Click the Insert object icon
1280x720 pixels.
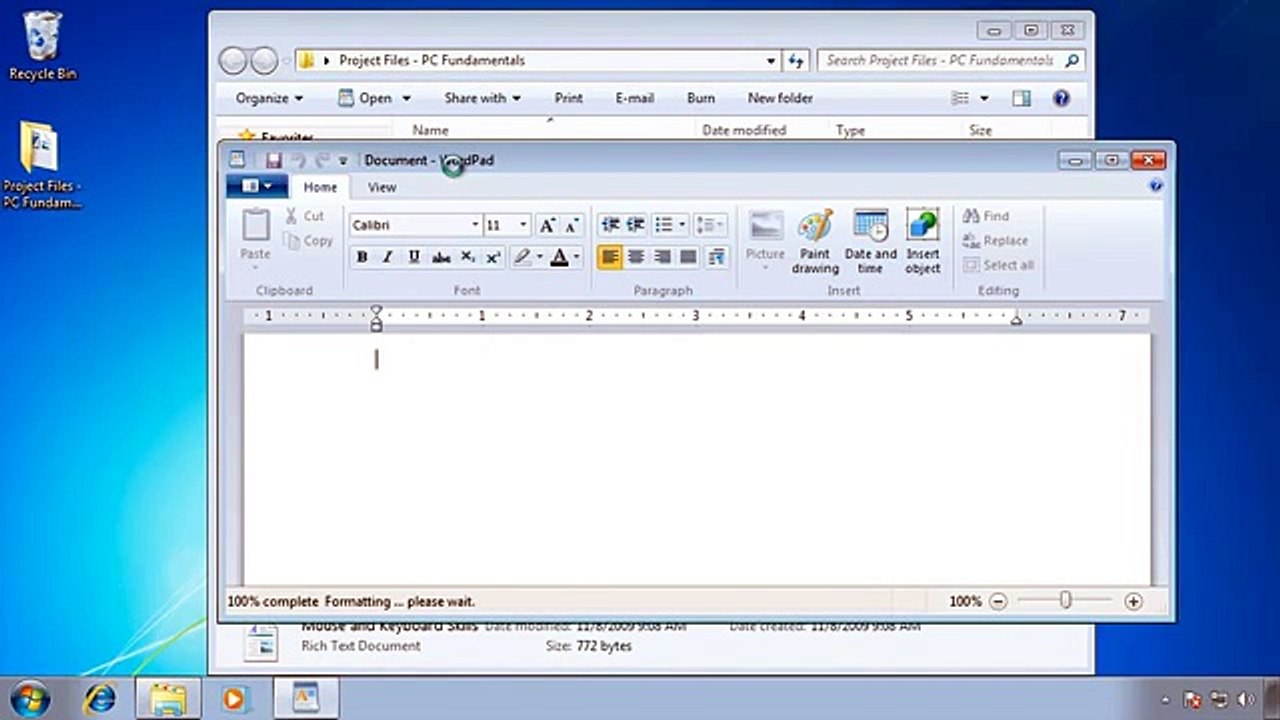[923, 225]
